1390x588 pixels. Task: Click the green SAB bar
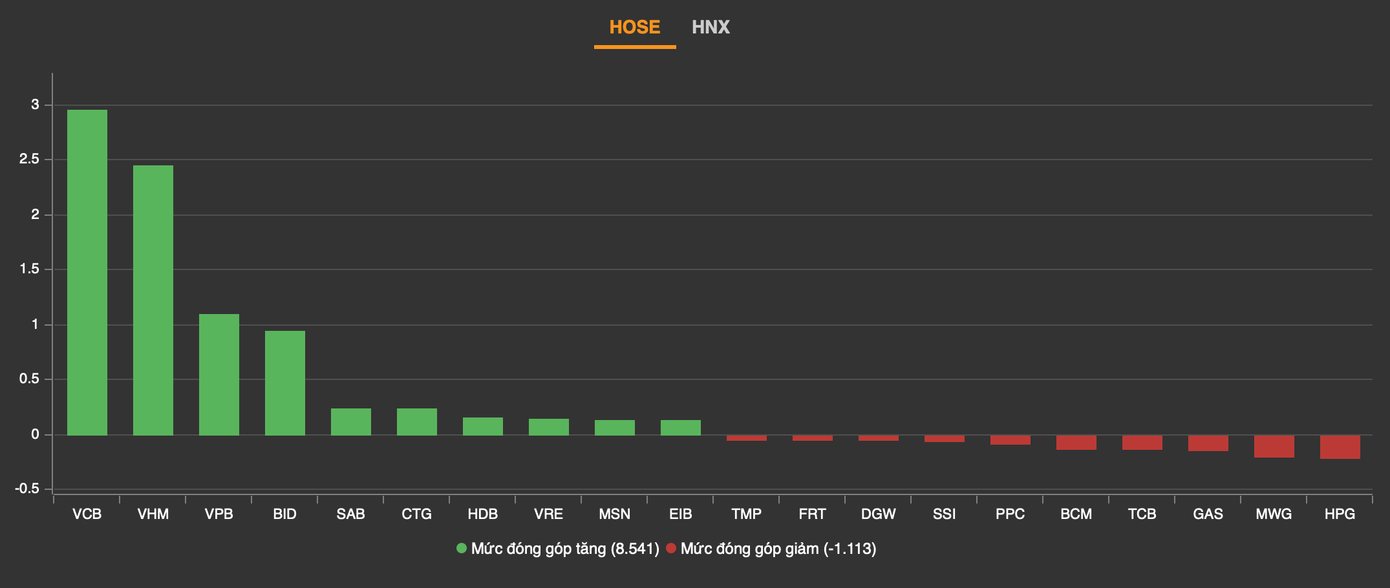click(x=351, y=422)
